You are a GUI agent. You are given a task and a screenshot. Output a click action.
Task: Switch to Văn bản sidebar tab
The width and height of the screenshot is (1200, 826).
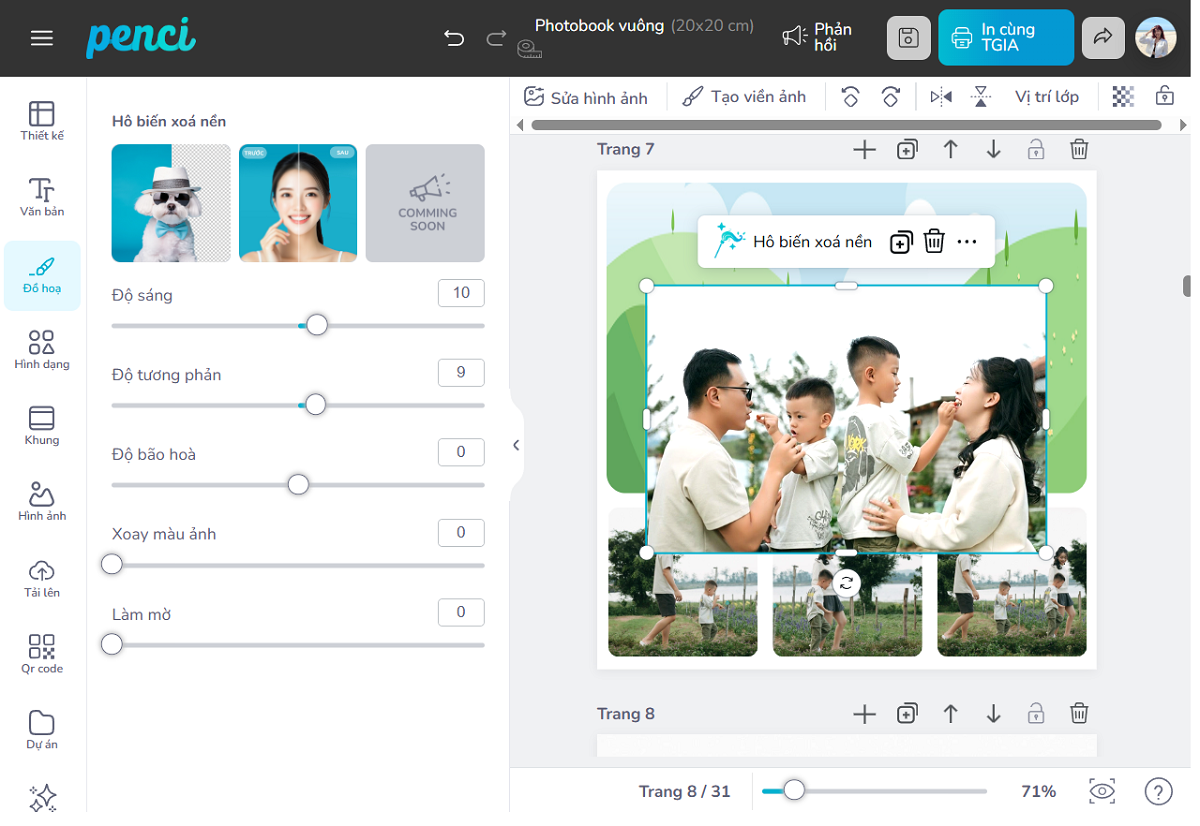[42, 197]
